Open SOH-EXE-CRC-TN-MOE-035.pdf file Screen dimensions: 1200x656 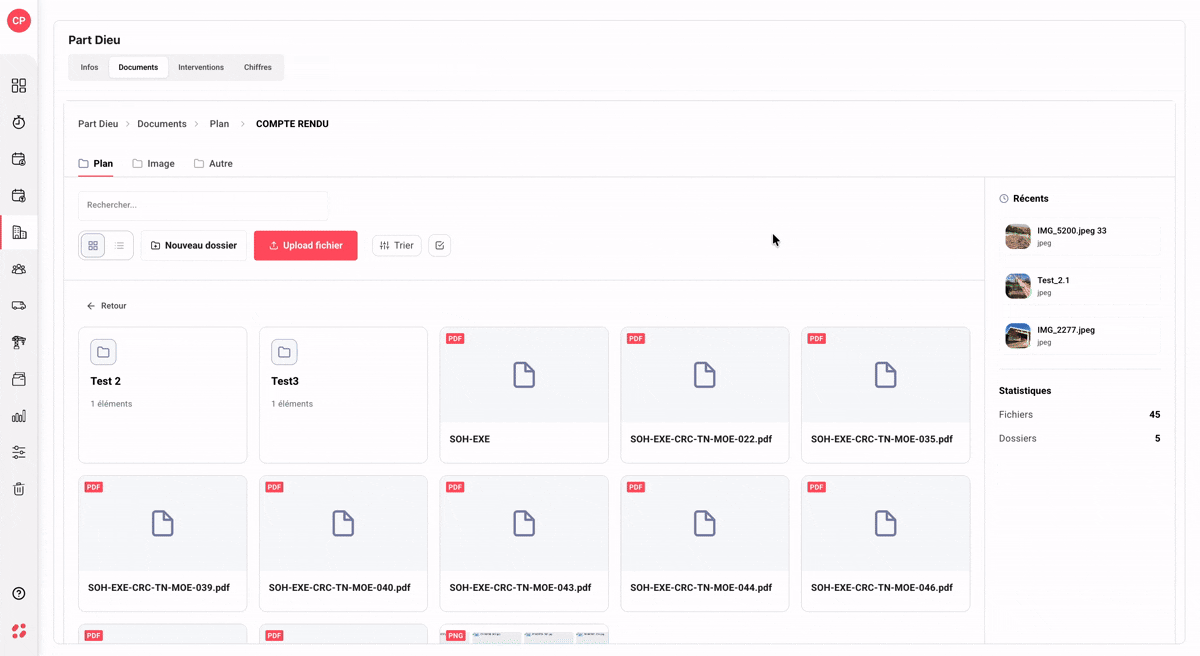click(885, 395)
